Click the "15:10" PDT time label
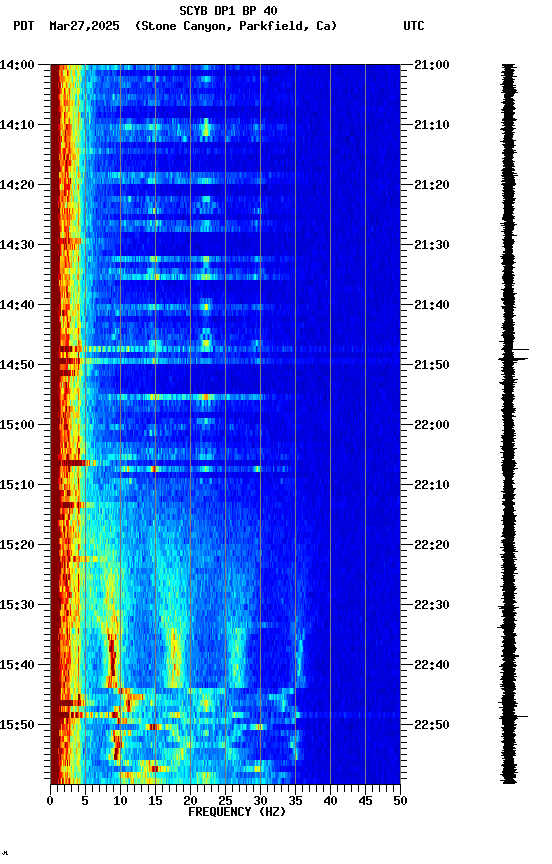This screenshot has width=552, height=864. (x=17, y=485)
